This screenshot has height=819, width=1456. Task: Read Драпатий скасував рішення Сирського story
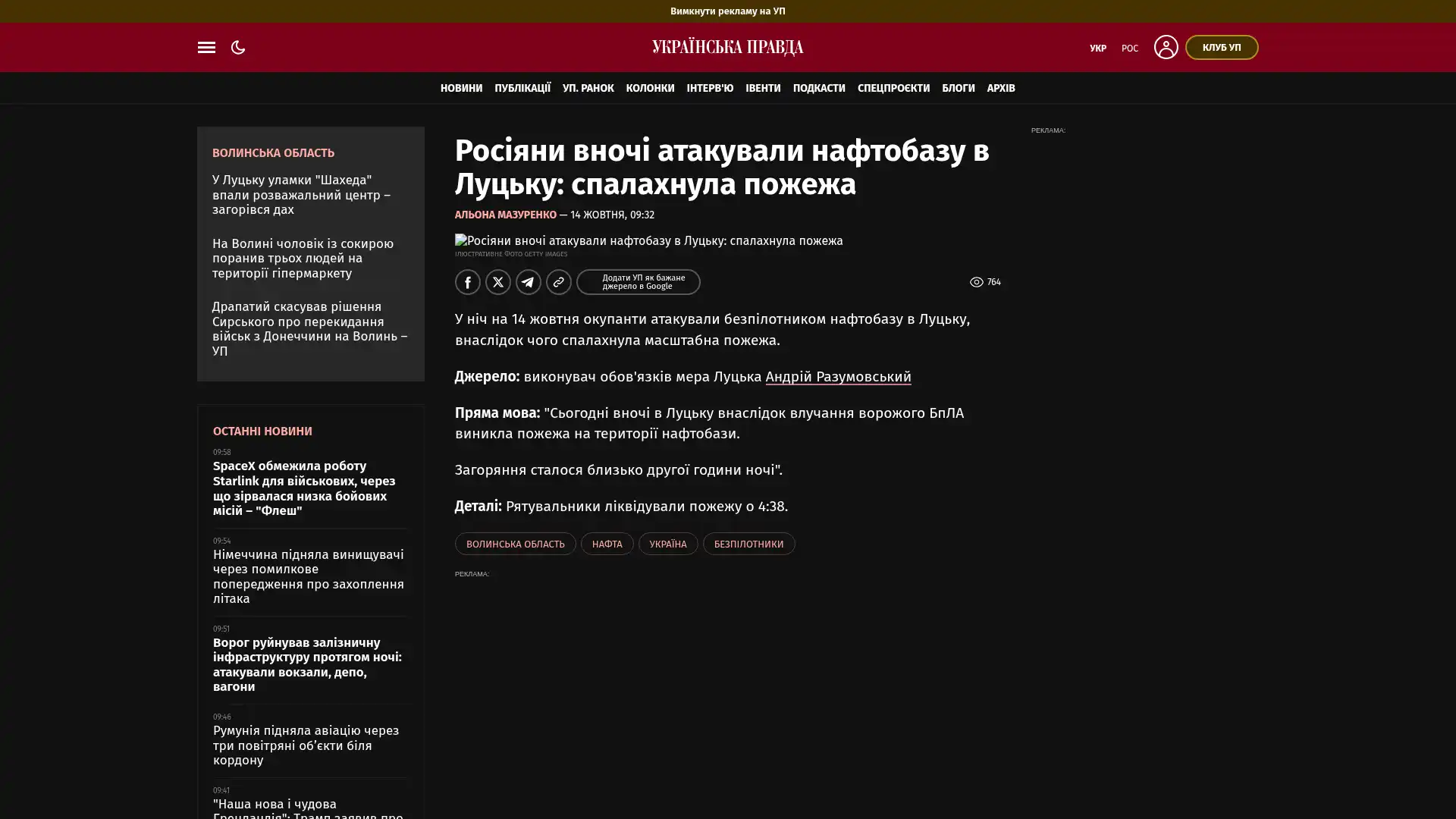tap(309, 329)
